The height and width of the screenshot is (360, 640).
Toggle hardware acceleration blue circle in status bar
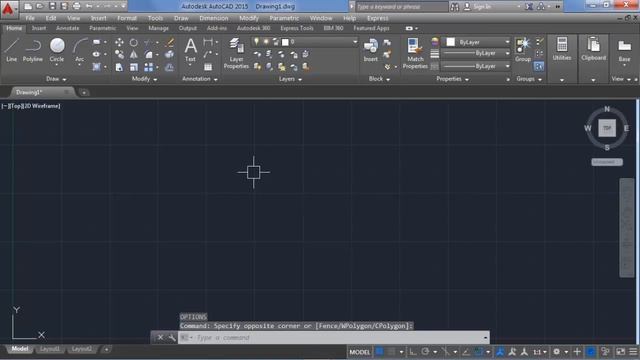[x=591, y=351]
